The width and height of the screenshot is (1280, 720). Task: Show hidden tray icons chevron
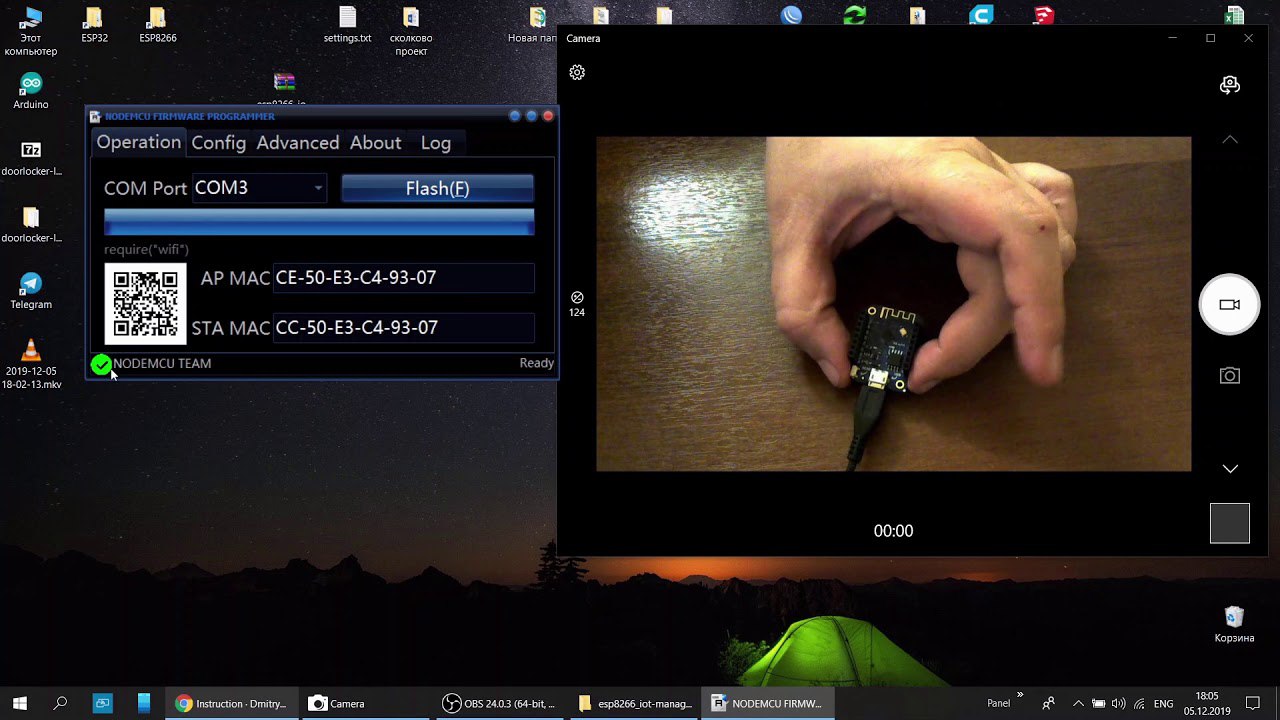coord(1078,703)
